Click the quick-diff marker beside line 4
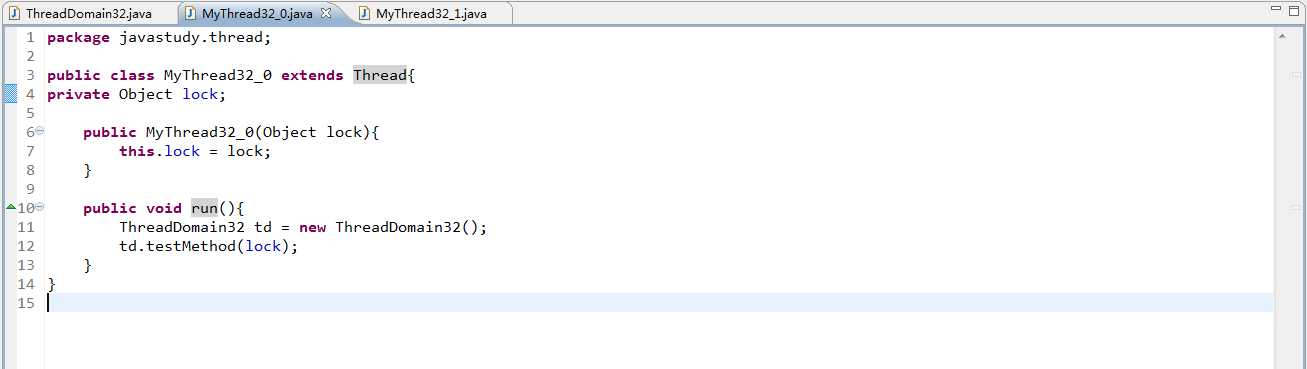This screenshot has height=369, width=1307. pyautogui.click(x=10, y=94)
